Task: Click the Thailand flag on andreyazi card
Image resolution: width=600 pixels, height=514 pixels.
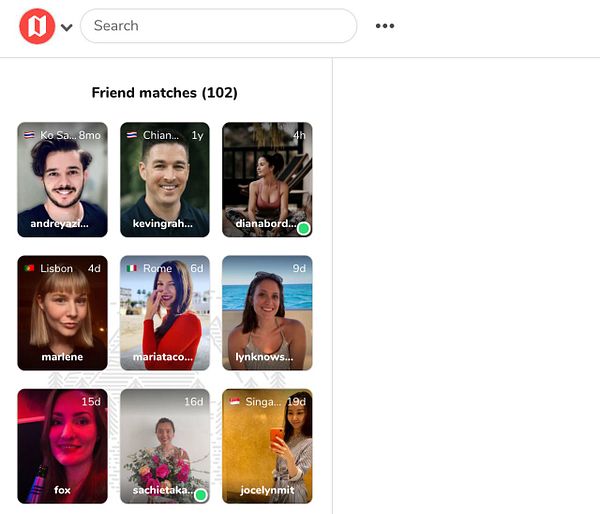Action: (x=29, y=135)
